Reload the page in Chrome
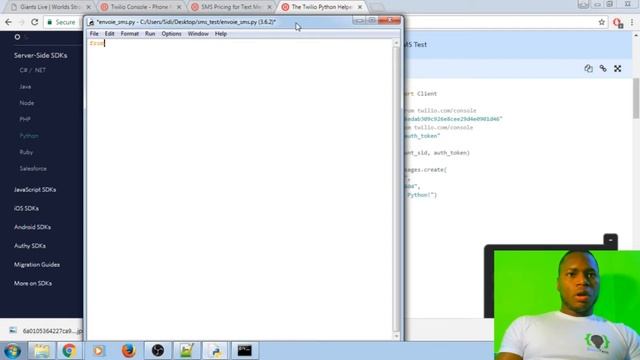The image size is (640, 360). tap(35, 22)
